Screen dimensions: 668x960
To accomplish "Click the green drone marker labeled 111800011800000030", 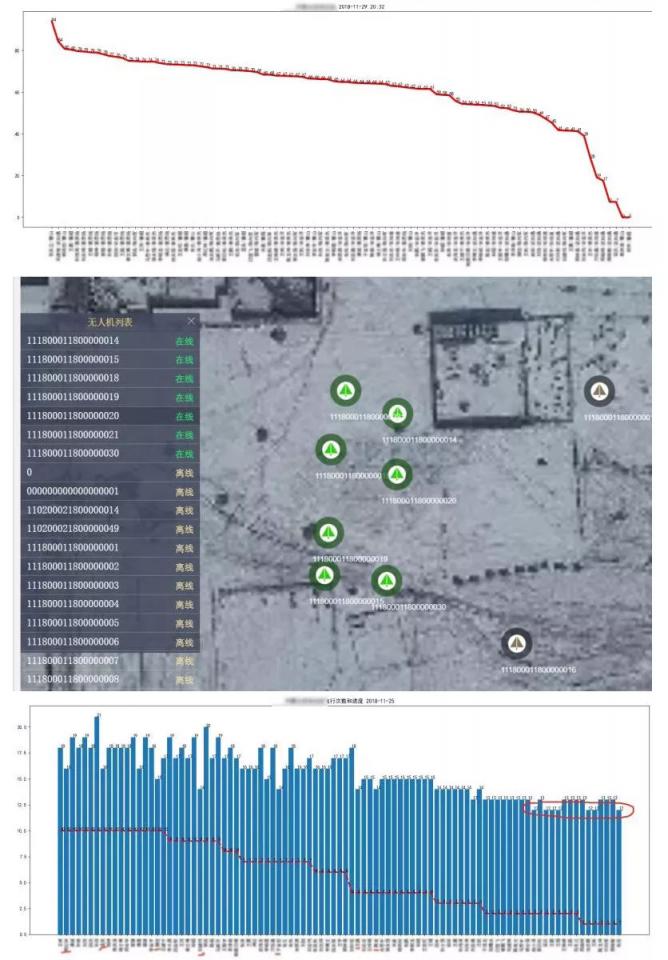I will pyautogui.click(x=387, y=580).
